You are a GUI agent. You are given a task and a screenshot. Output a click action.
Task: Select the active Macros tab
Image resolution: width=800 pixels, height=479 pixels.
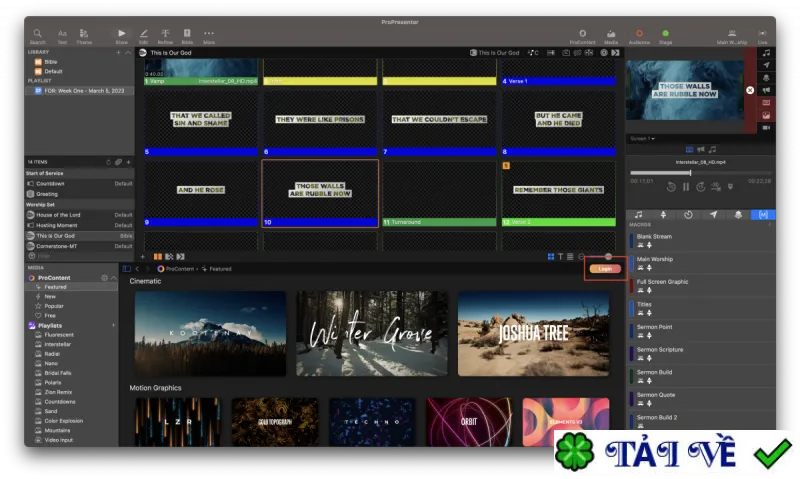coord(763,215)
